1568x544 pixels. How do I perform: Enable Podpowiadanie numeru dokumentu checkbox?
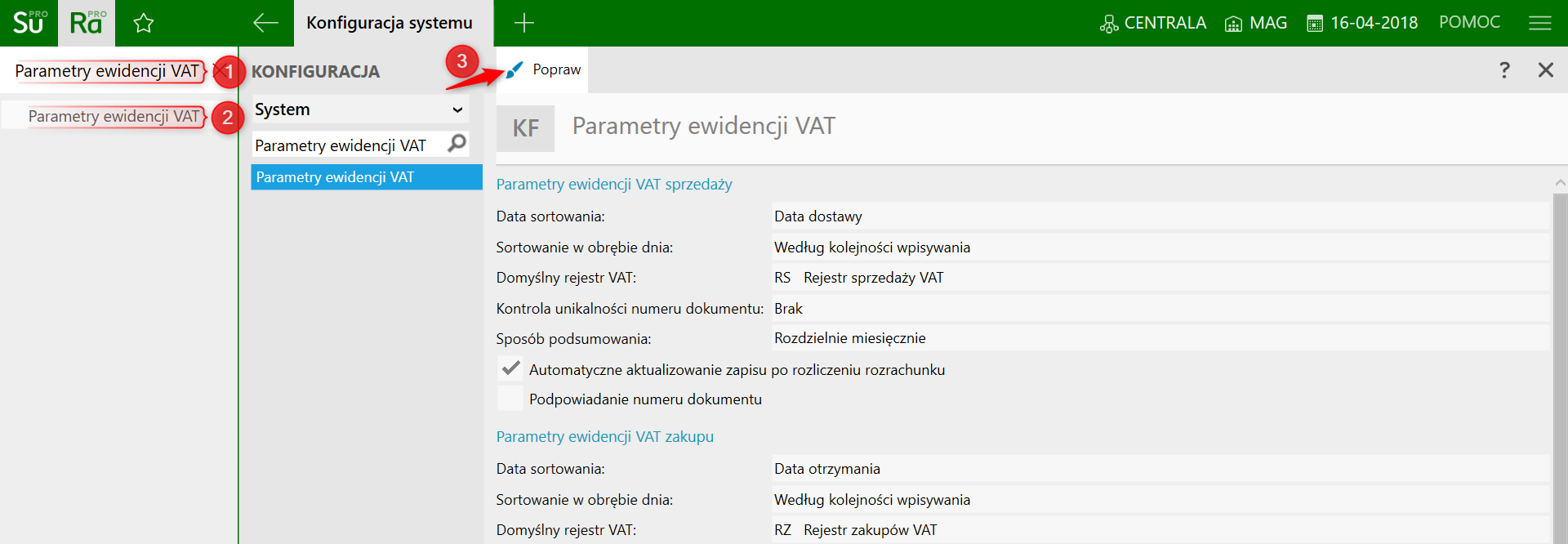point(511,399)
